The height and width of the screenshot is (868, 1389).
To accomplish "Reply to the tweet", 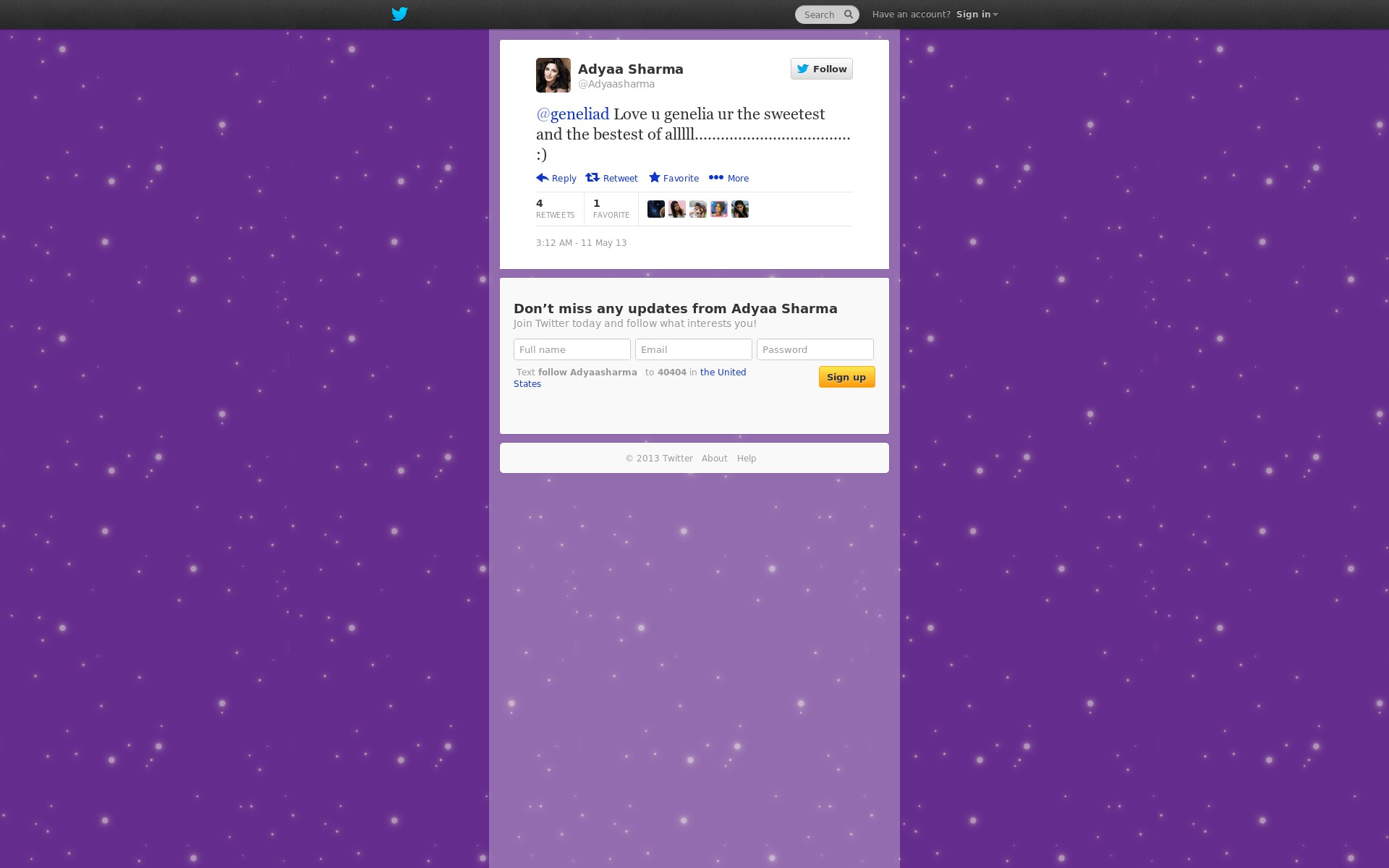I will click(x=556, y=178).
